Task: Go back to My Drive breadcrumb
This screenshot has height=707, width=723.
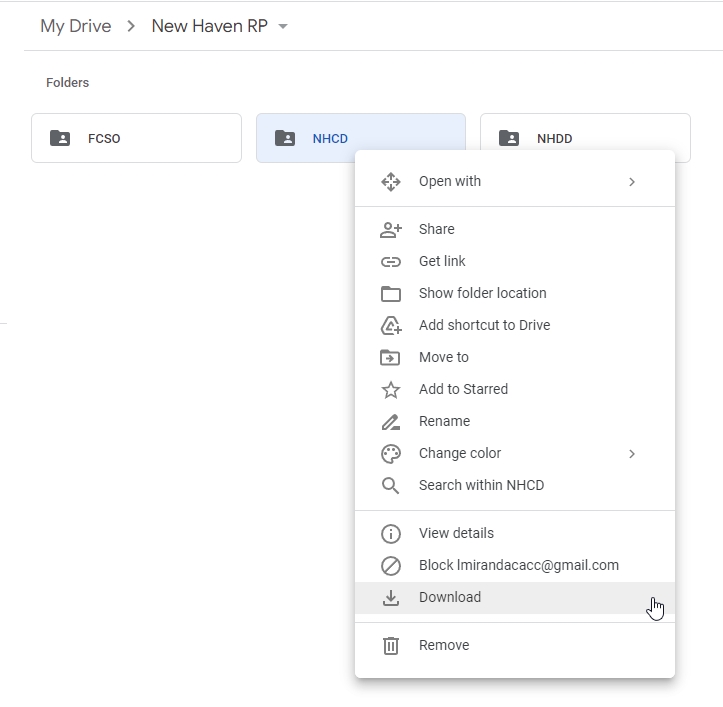Action: 75,26
